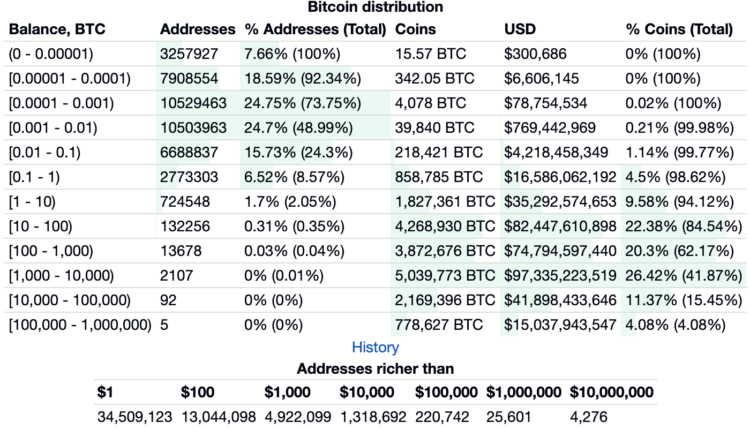
Task: Select the USD column header
Action: (x=522, y=30)
